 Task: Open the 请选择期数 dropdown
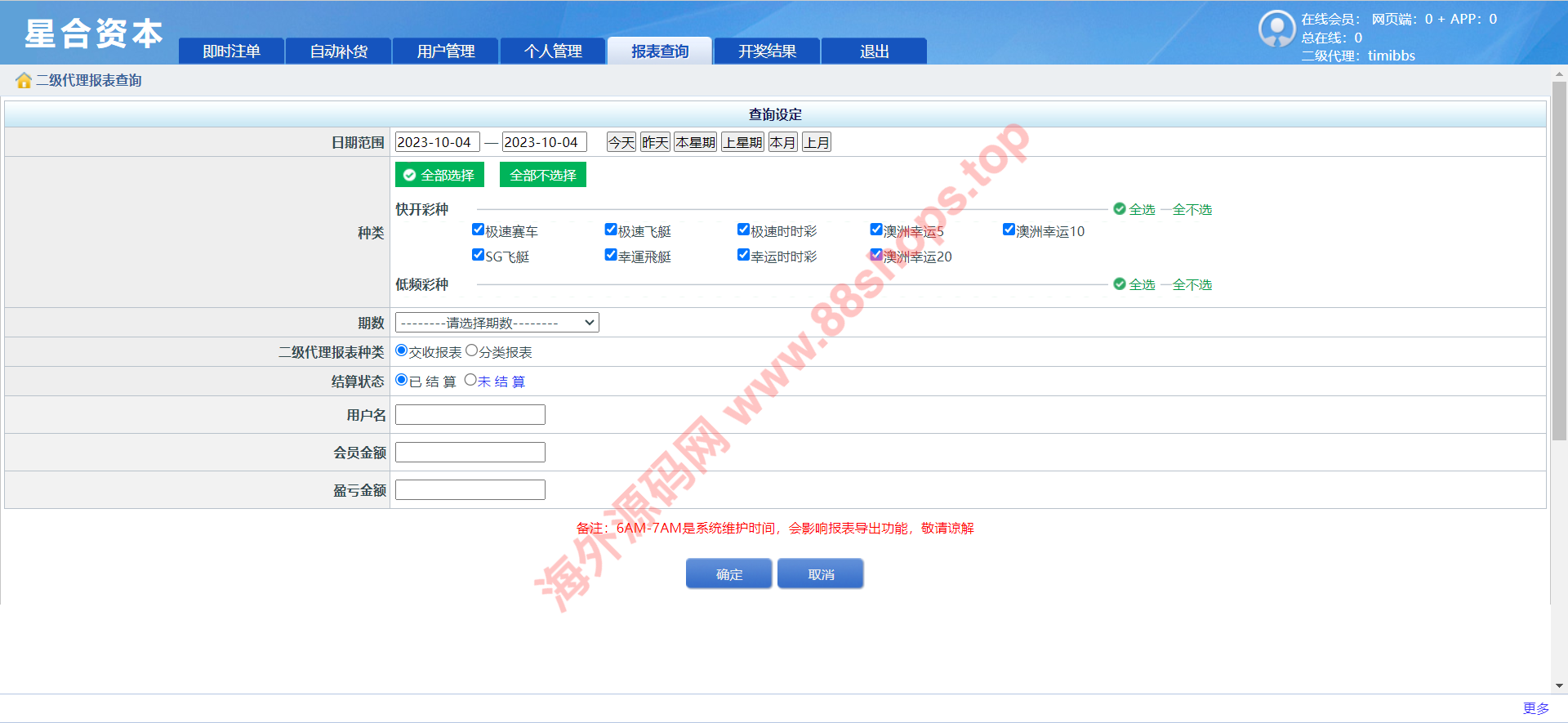click(x=497, y=323)
